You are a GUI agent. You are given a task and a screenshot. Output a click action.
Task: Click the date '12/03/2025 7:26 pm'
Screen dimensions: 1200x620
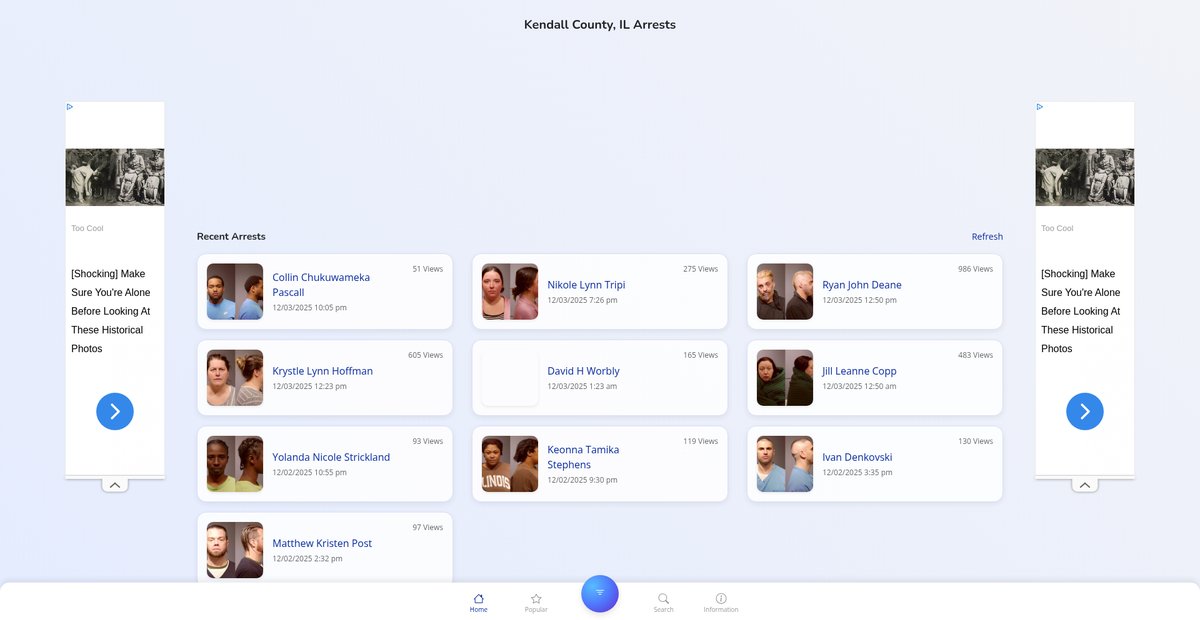click(583, 300)
